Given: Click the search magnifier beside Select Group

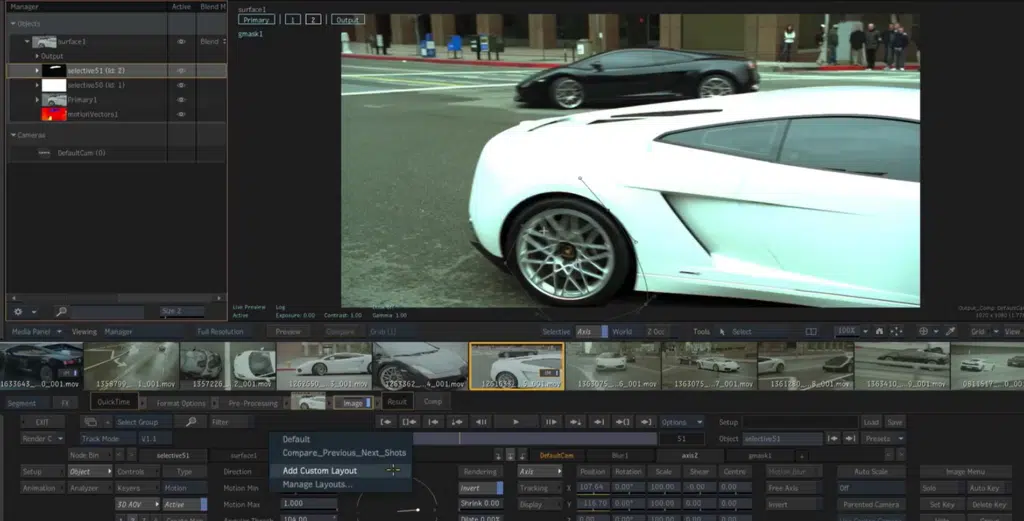Looking at the screenshot, I should coord(191,422).
